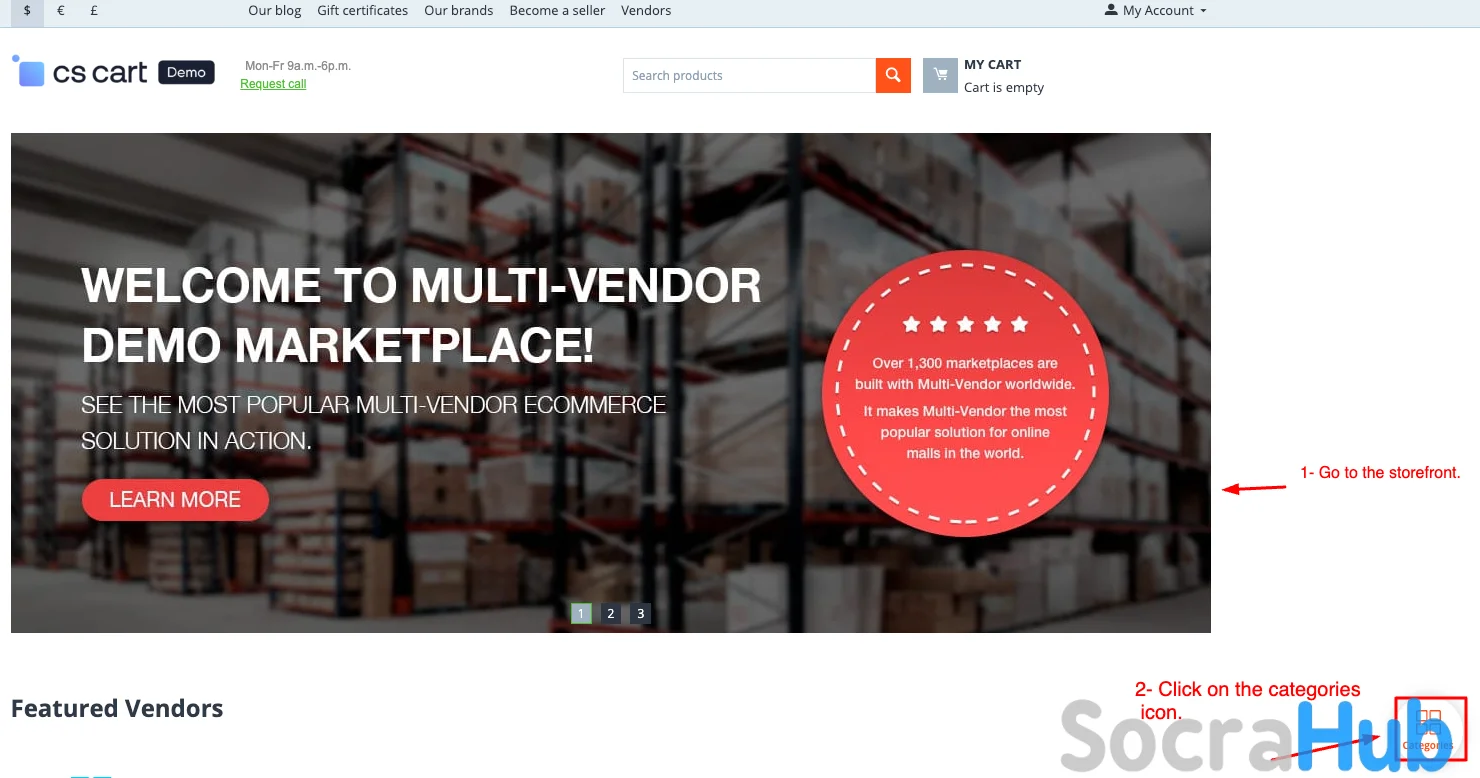Screen dimensions: 1480x778
Task: Click the Featured Vendors heading
Action: click(117, 709)
